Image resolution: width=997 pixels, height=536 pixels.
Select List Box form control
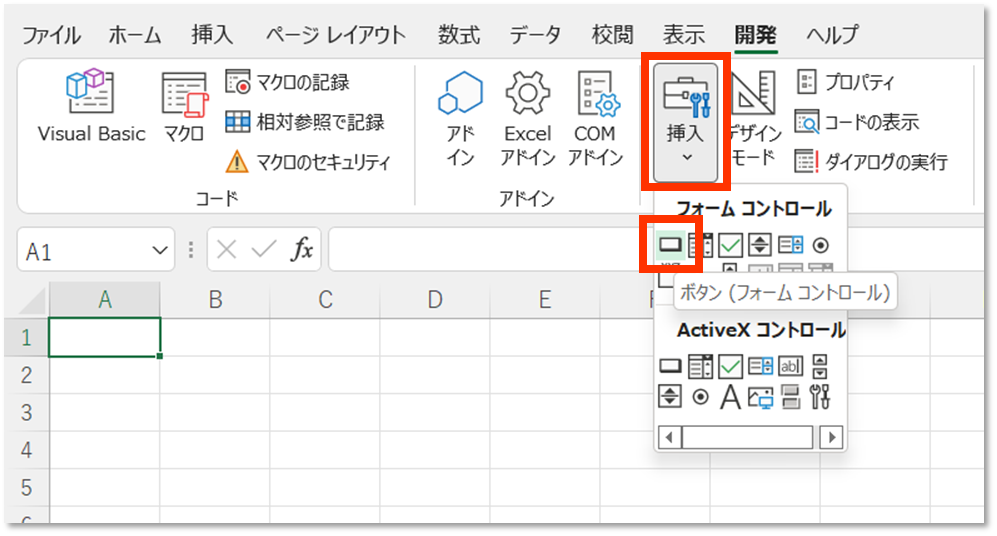[x=790, y=245]
